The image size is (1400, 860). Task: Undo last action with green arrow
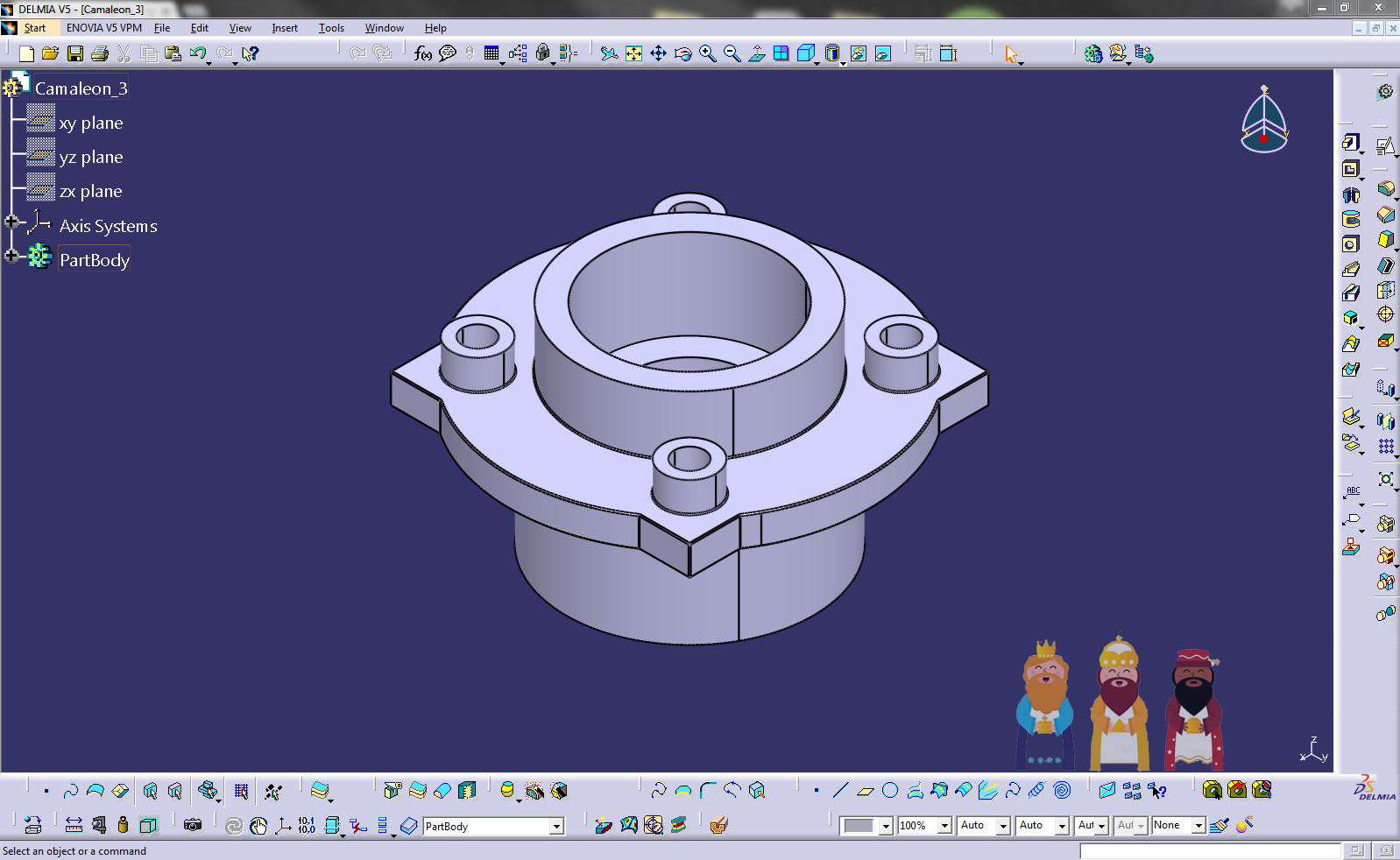(x=198, y=53)
